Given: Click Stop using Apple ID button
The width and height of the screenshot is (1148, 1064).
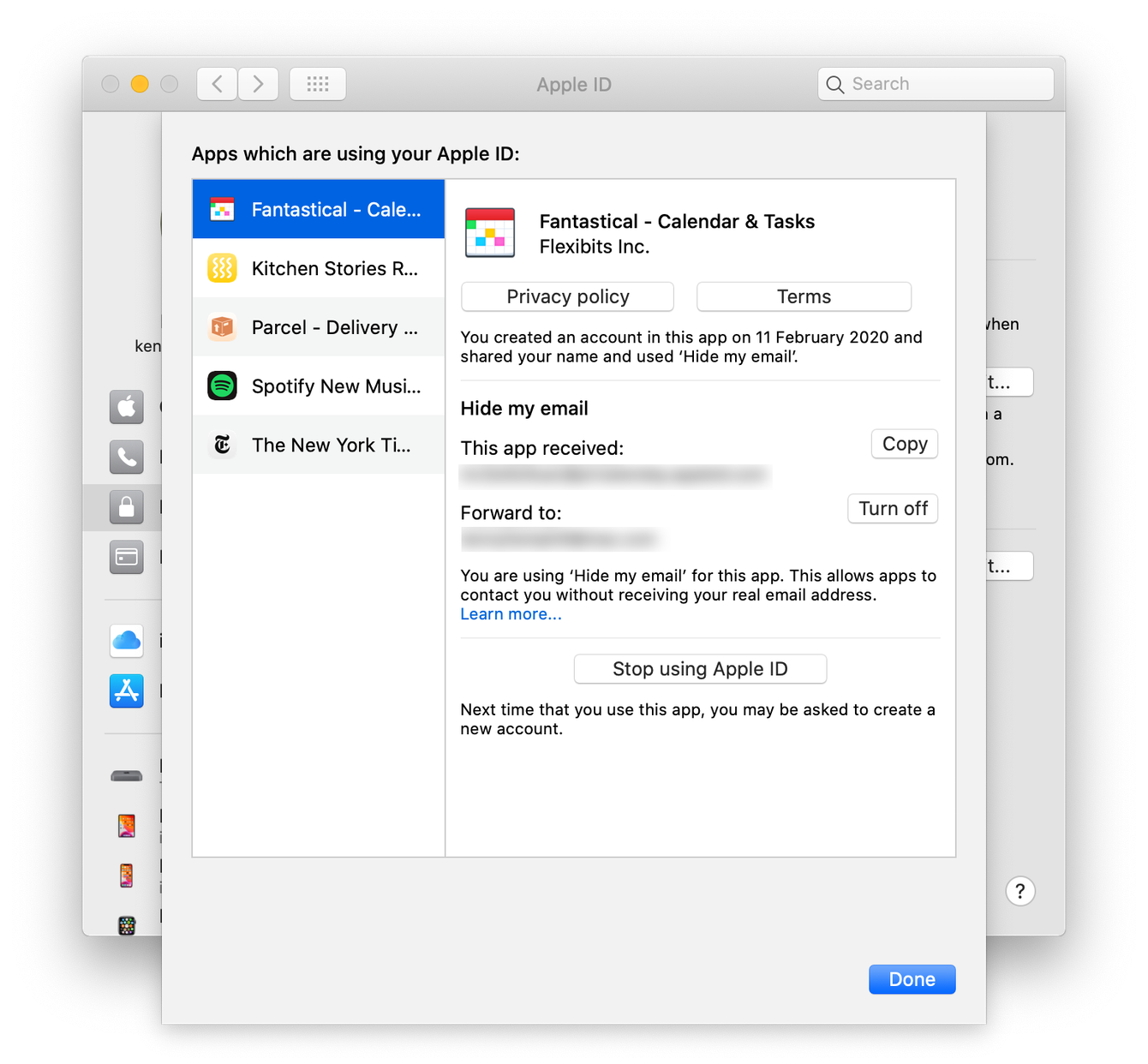Looking at the screenshot, I should (700, 669).
